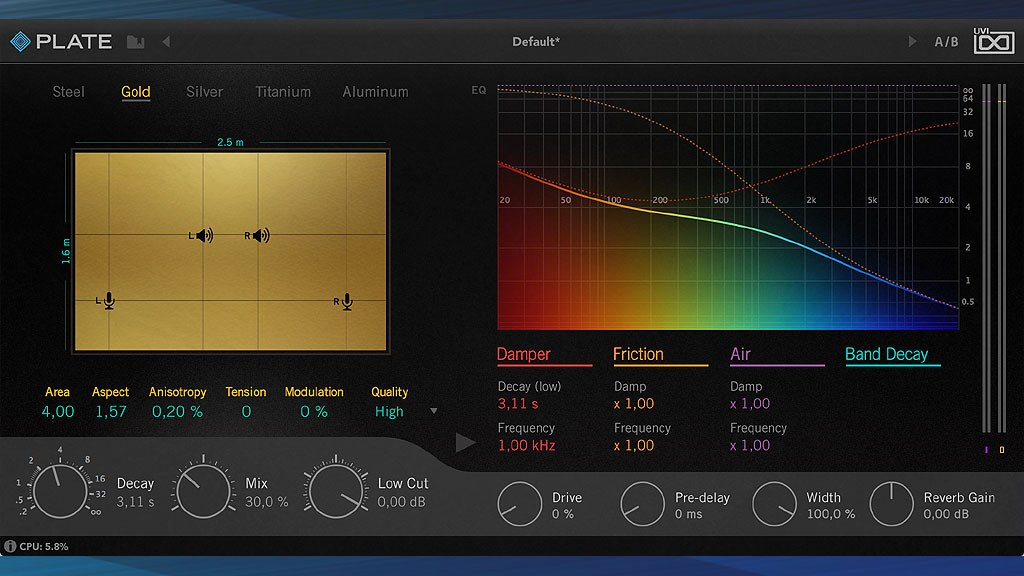Click the right microphone icon on plate
Viewport: 1024px width, 576px height.
(x=346, y=300)
